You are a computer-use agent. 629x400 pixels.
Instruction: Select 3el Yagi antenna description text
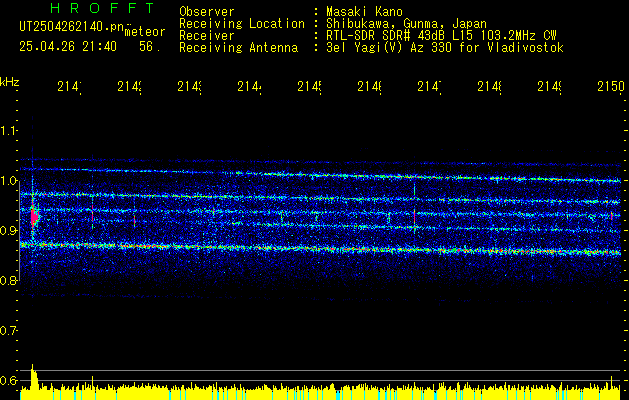click(445, 48)
